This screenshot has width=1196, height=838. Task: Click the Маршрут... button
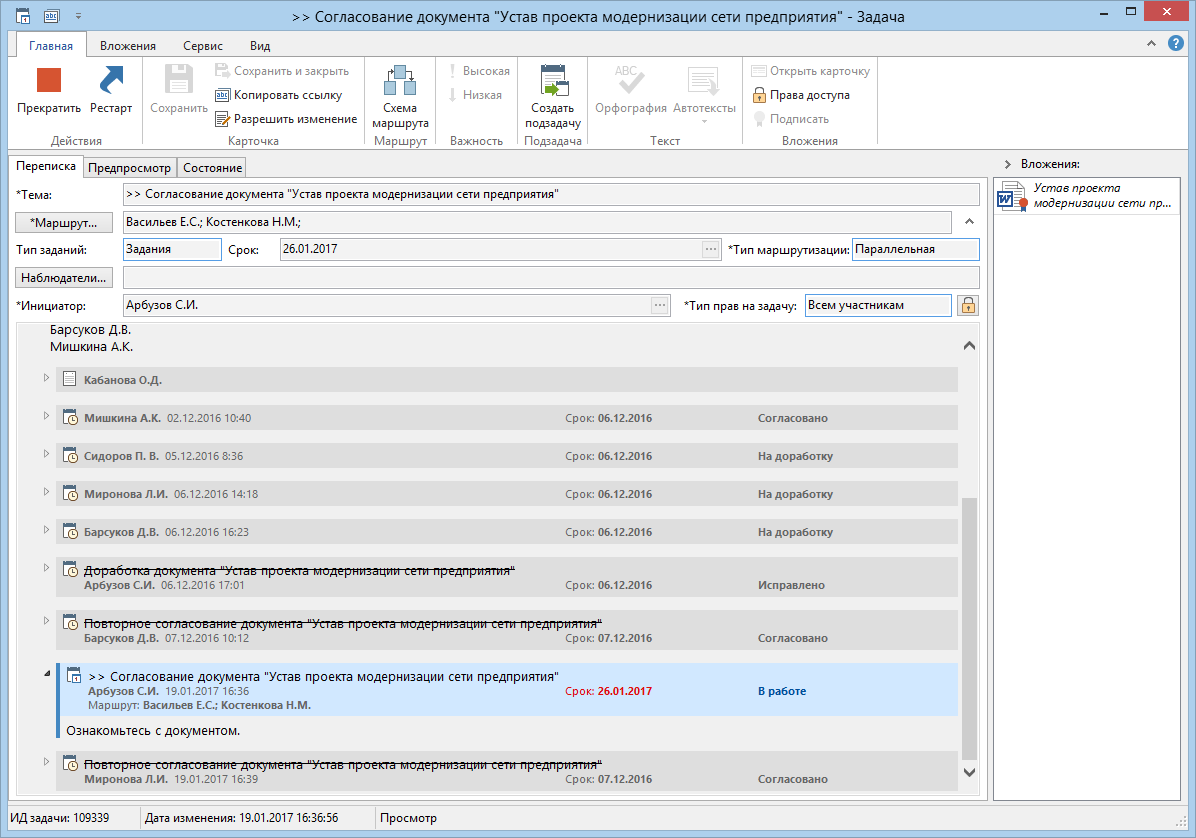tap(64, 223)
